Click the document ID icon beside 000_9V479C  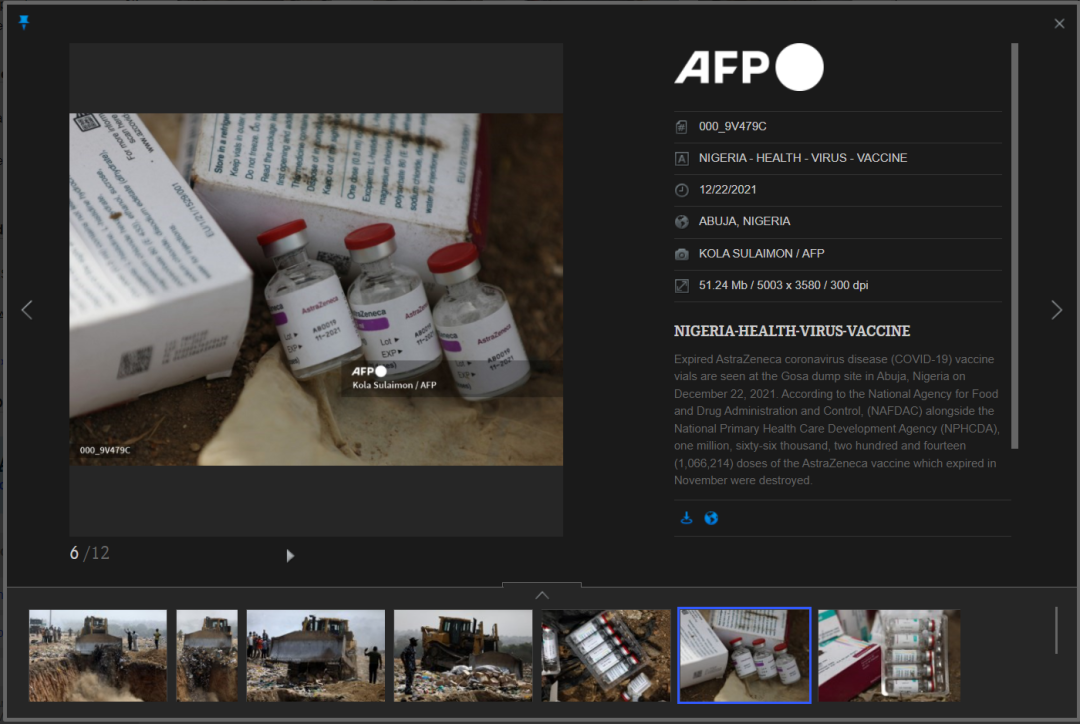coord(681,127)
